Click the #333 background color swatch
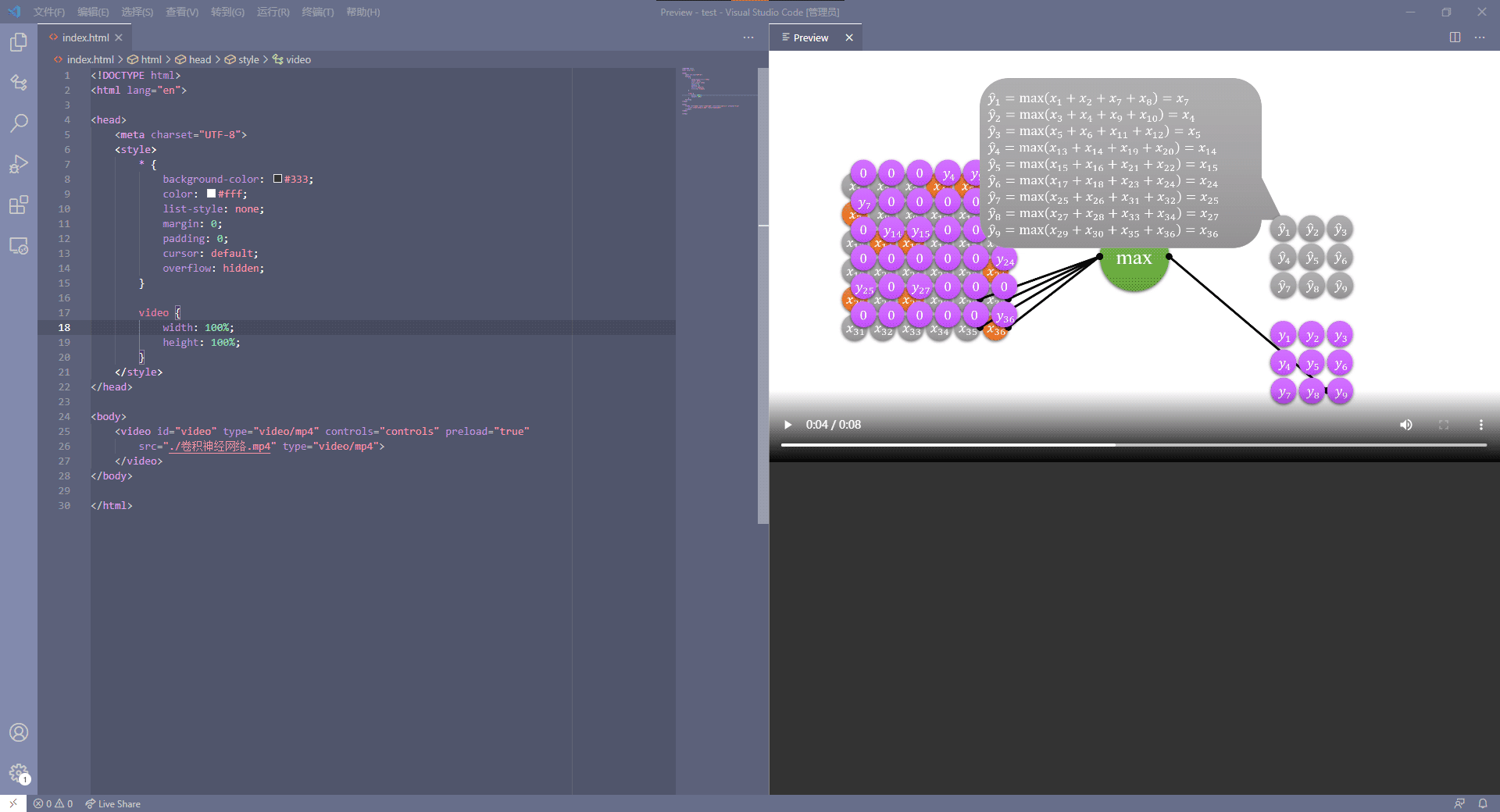The width and height of the screenshot is (1500, 812). pos(277,179)
